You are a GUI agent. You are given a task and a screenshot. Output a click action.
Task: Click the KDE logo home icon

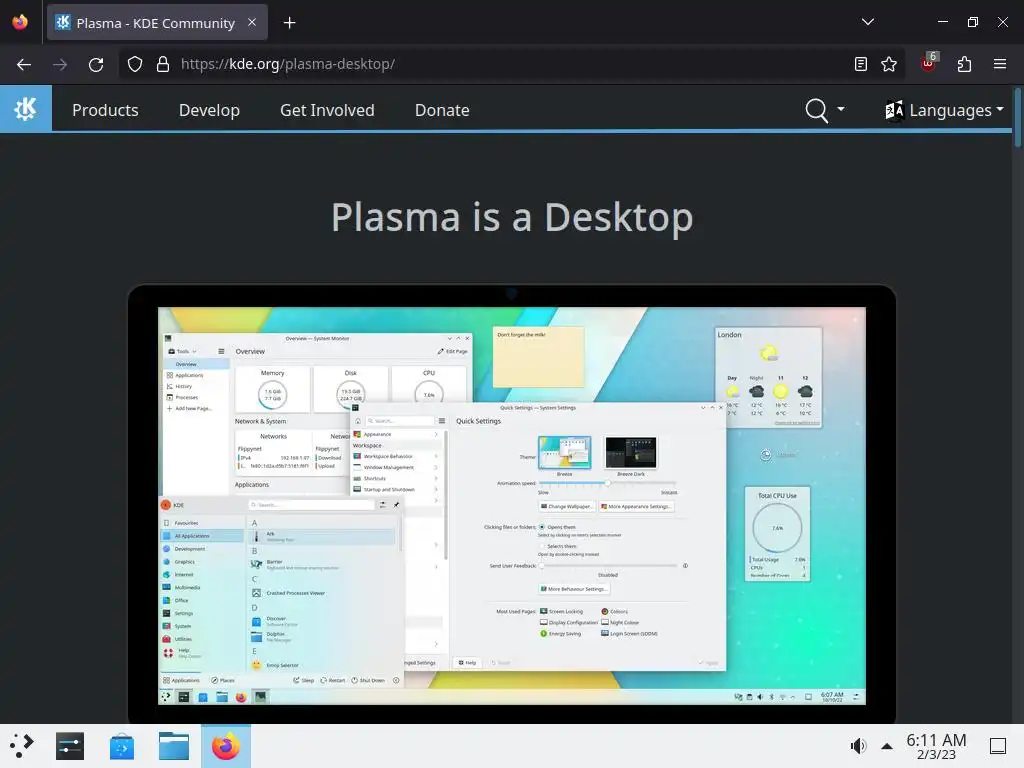pyautogui.click(x=25, y=108)
